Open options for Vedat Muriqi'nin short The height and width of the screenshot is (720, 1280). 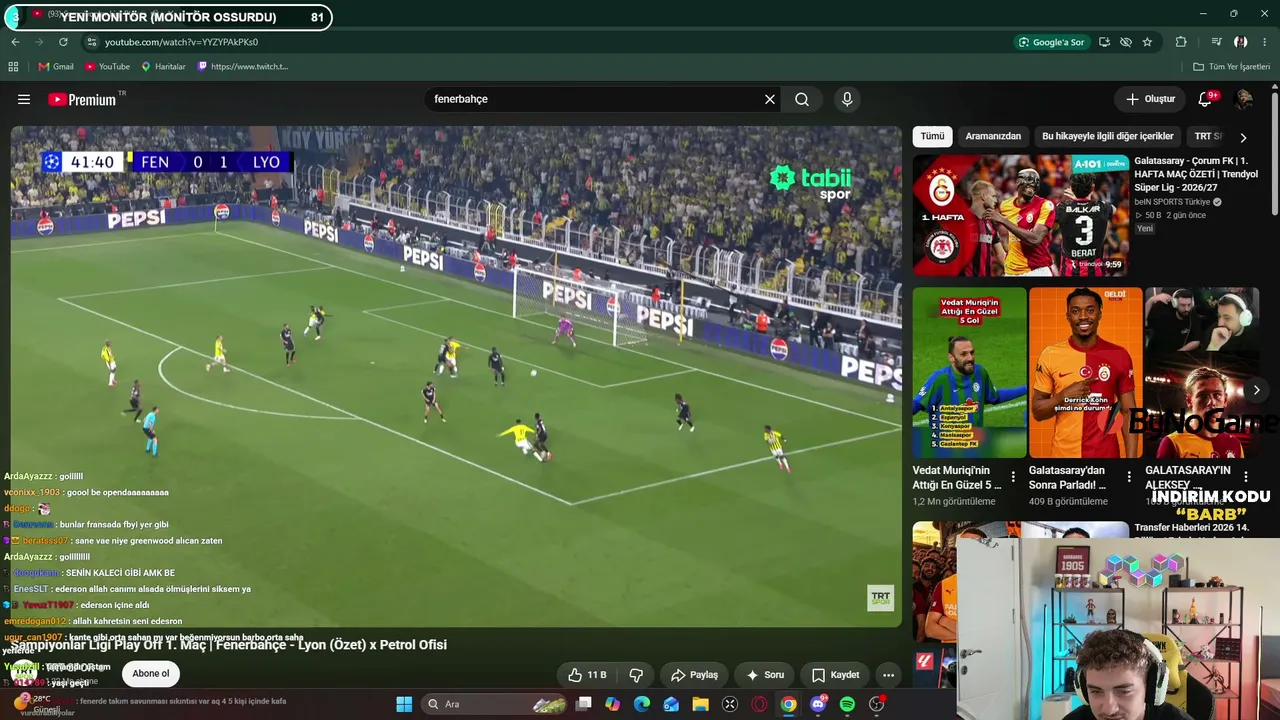coord(1013,477)
